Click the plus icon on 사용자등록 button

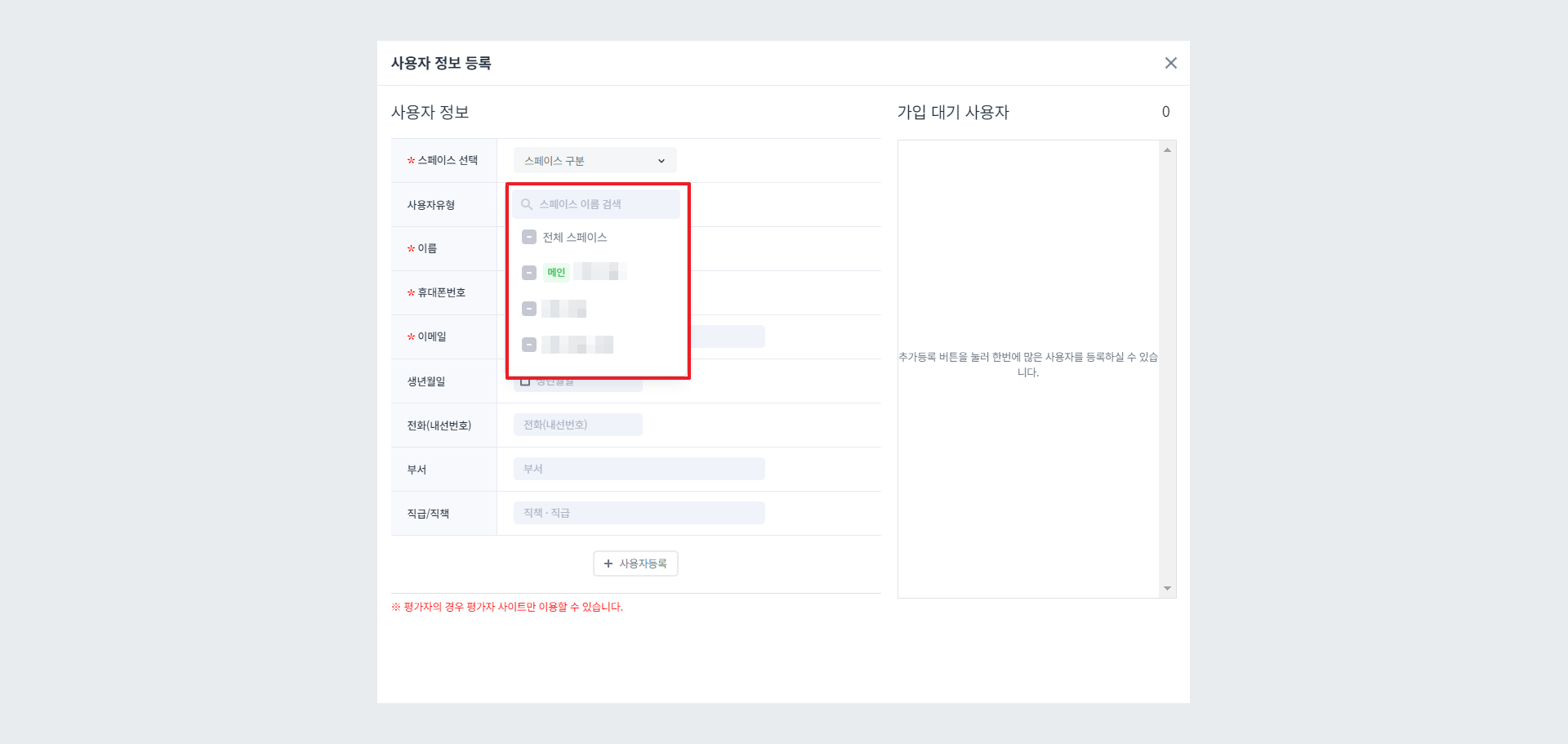point(608,564)
